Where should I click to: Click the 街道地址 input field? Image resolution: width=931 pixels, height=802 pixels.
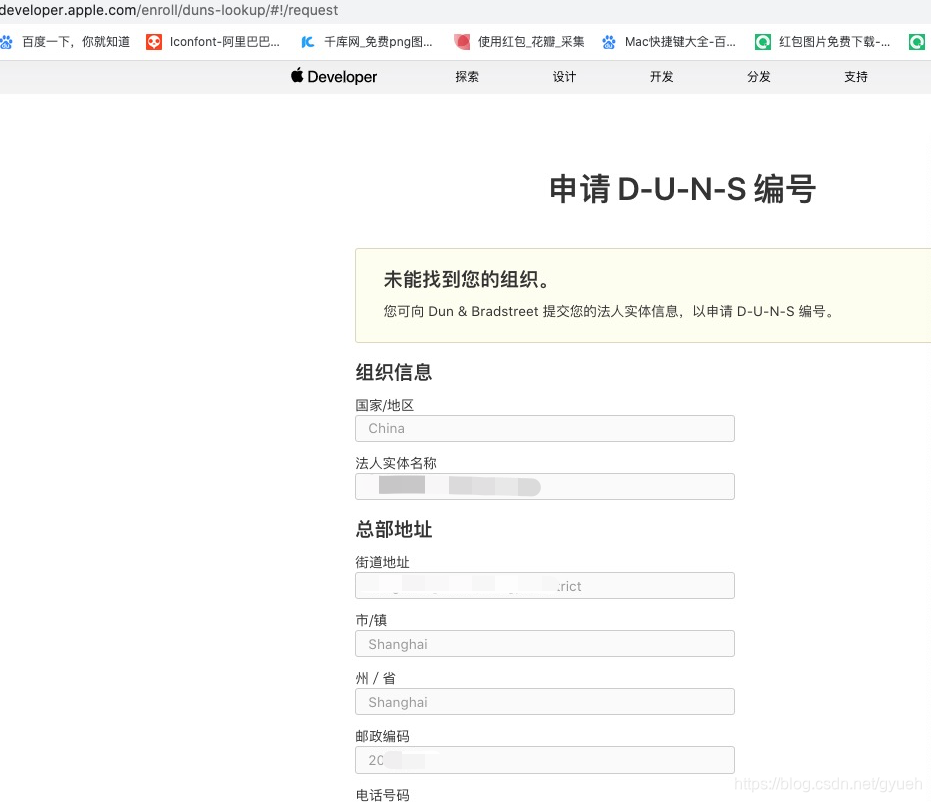click(x=544, y=585)
